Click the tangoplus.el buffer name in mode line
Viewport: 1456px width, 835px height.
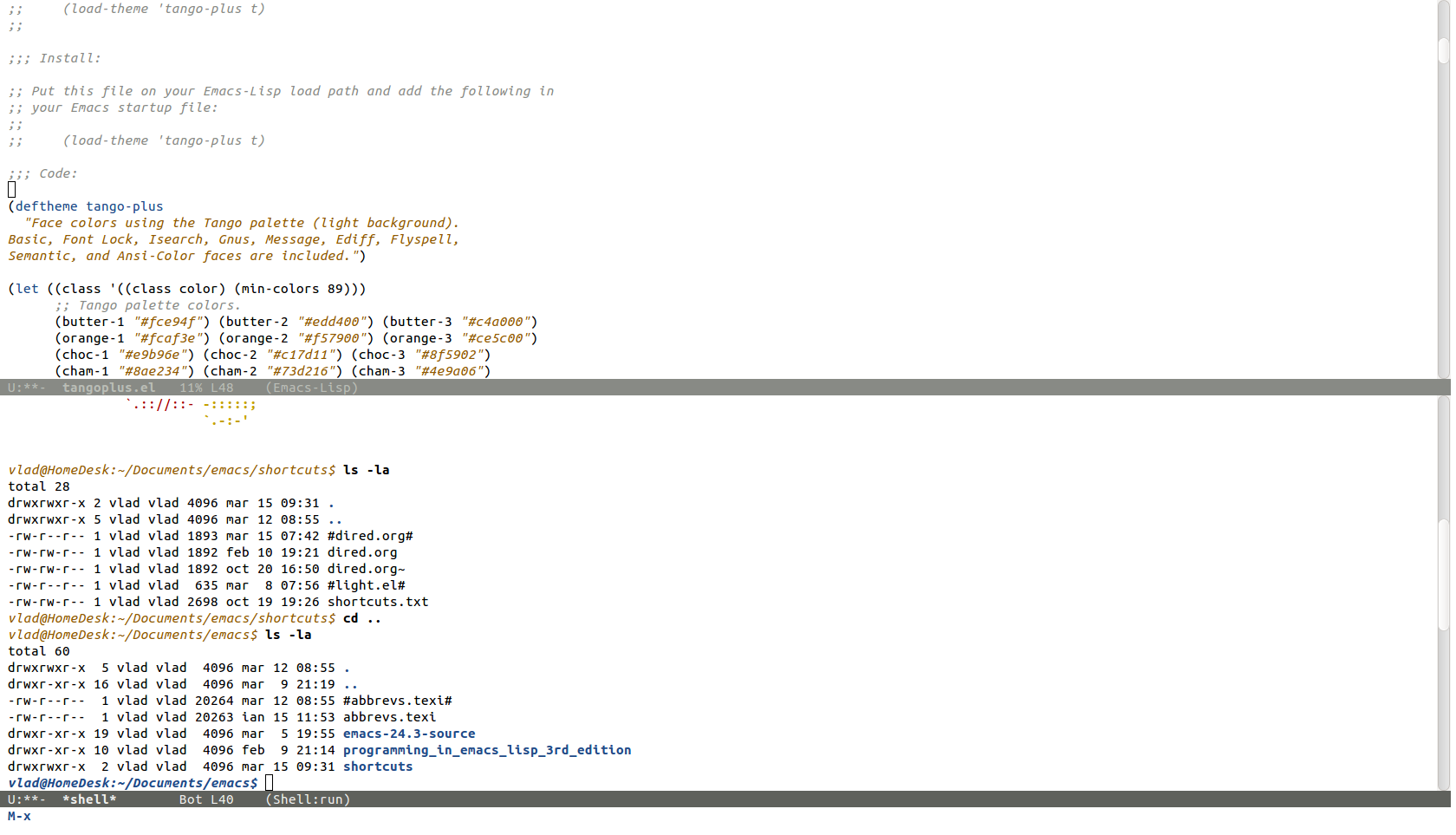coord(109,388)
